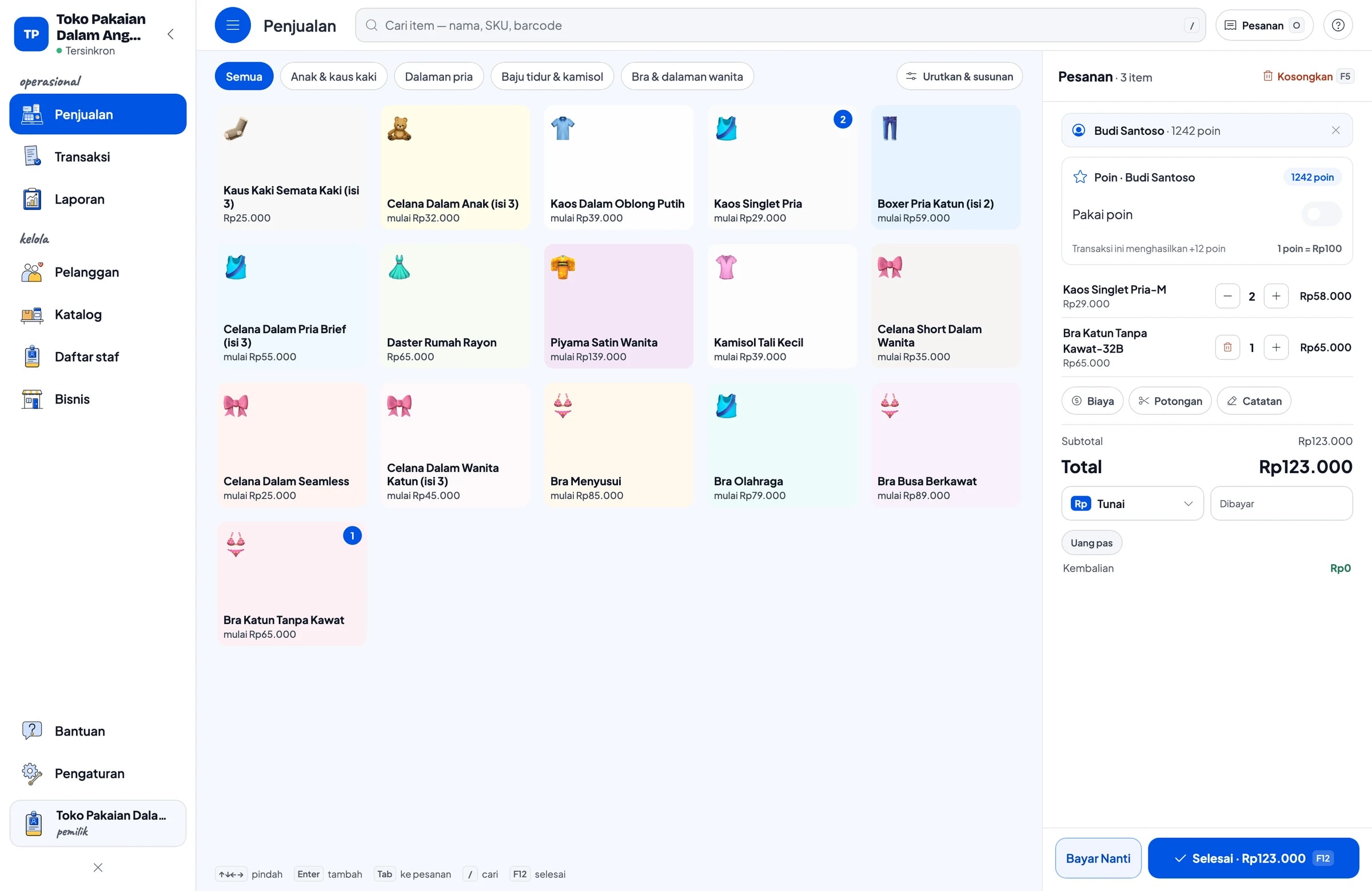Add a Biaya fee to the order

tap(1092, 401)
